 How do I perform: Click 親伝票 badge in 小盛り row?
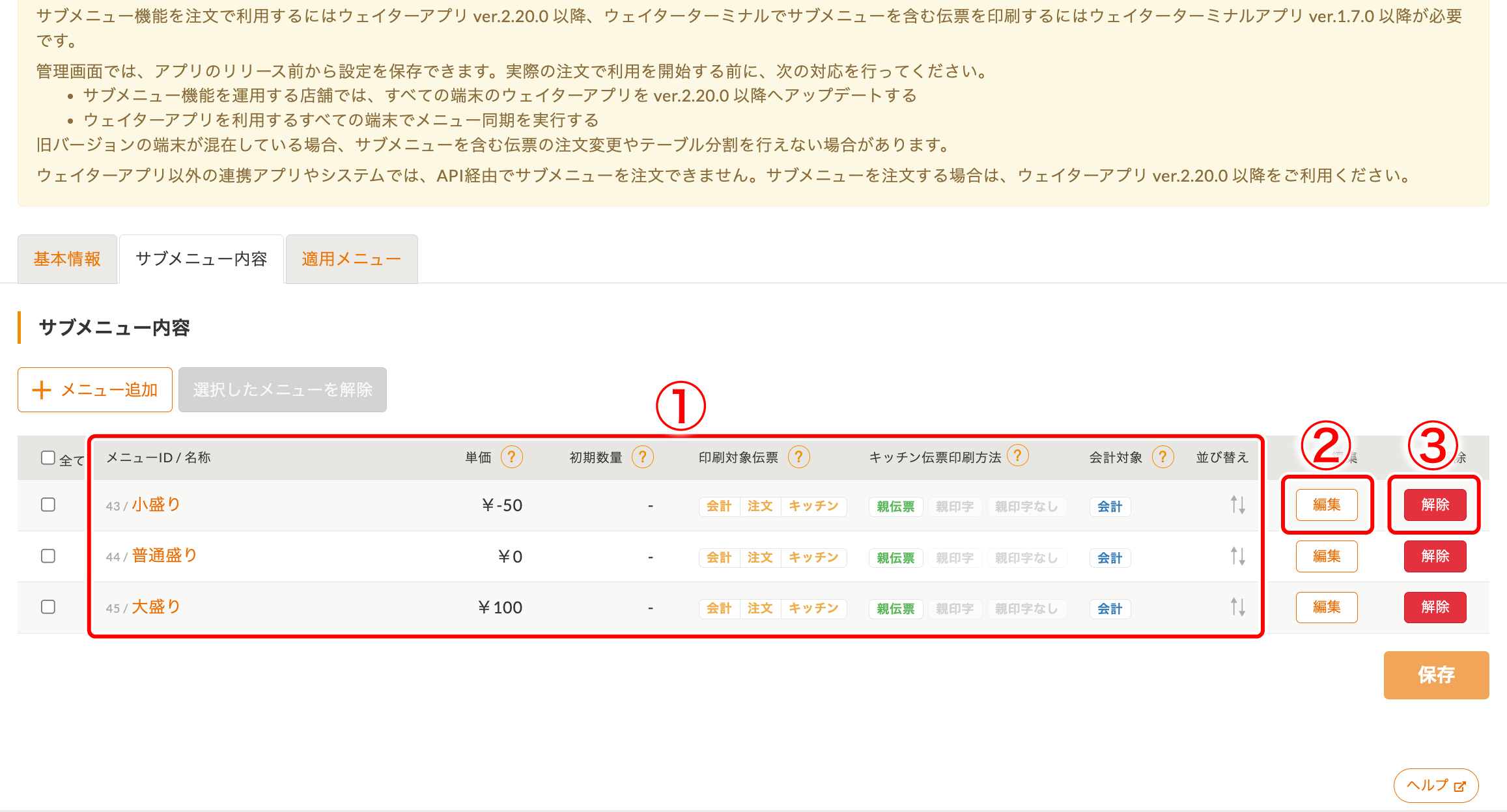(895, 507)
